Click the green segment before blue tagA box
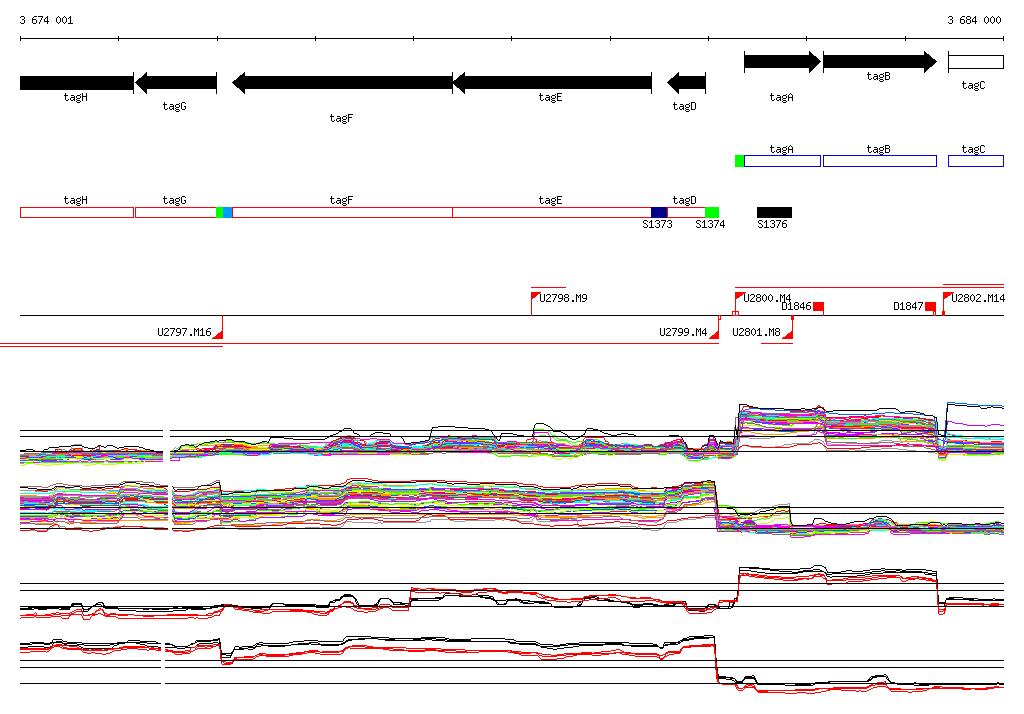The height and width of the screenshot is (714, 1024). 740,161
